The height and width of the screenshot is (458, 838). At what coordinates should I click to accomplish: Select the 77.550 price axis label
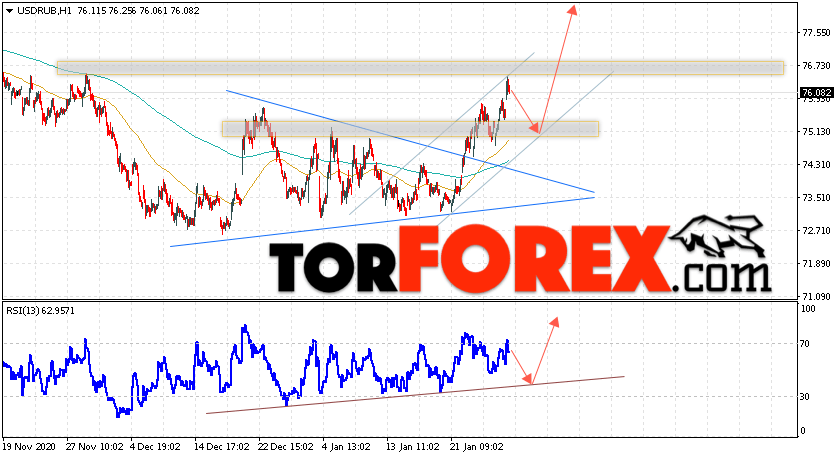pyautogui.click(x=816, y=33)
